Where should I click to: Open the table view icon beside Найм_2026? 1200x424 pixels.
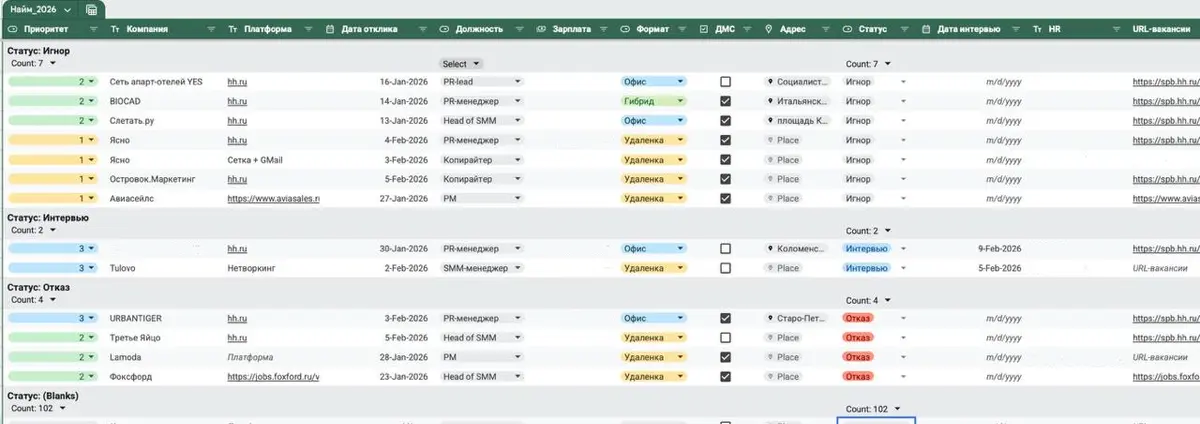pos(92,9)
